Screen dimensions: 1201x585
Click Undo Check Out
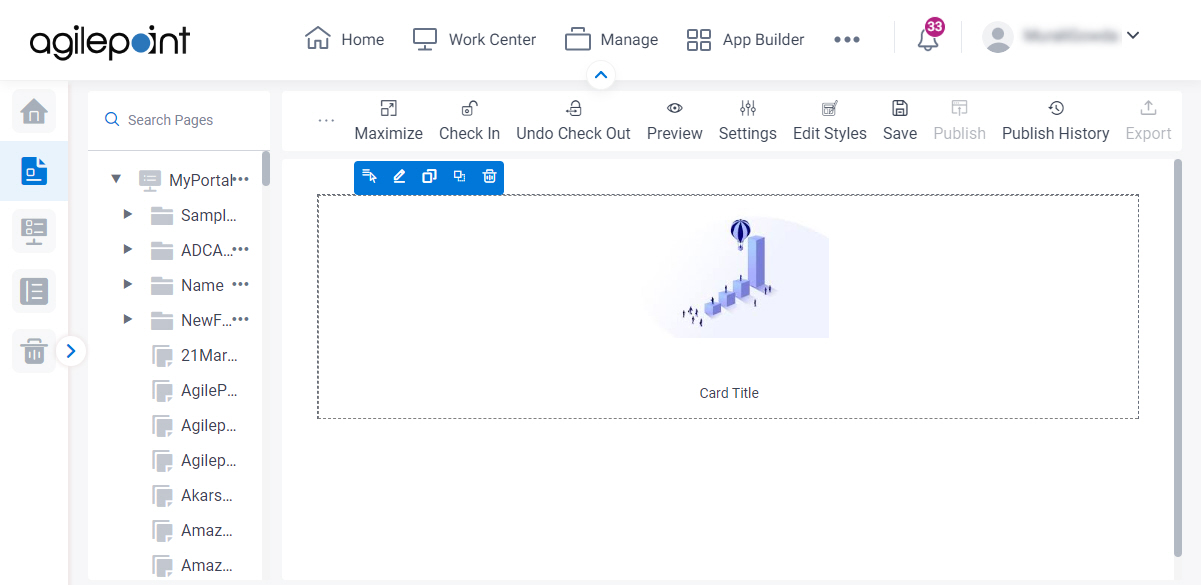coord(573,121)
